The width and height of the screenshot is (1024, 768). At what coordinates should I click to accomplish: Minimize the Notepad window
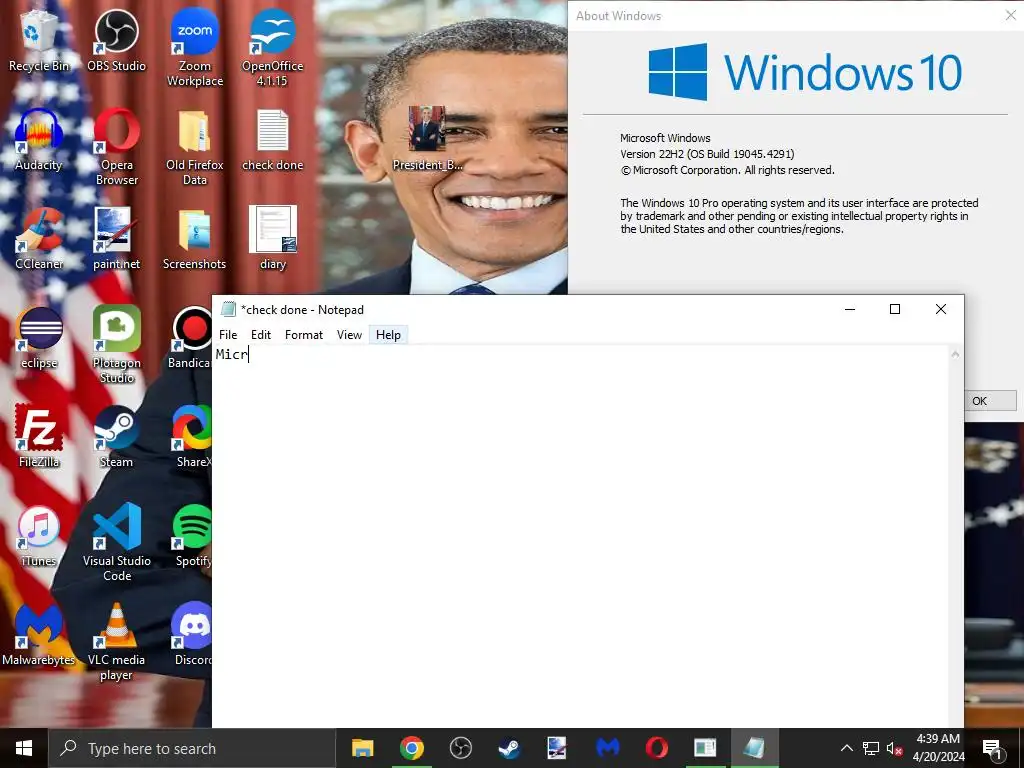pos(850,309)
